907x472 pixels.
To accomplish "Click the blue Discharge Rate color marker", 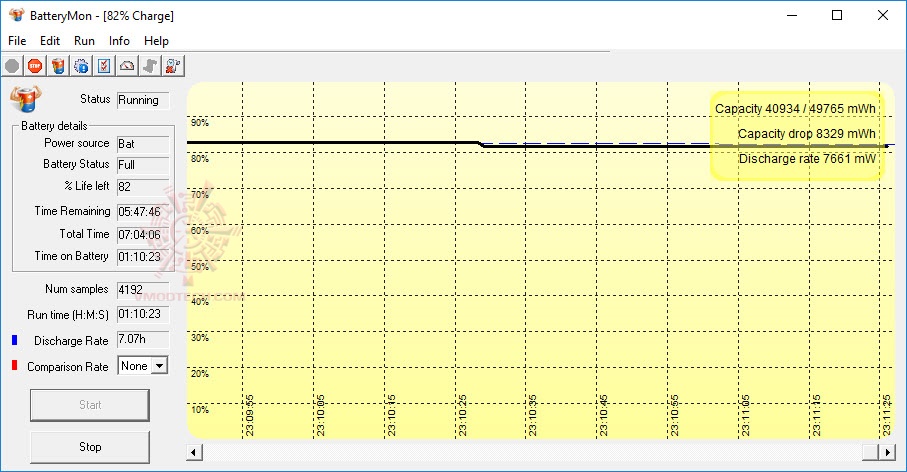I will click(x=14, y=340).
